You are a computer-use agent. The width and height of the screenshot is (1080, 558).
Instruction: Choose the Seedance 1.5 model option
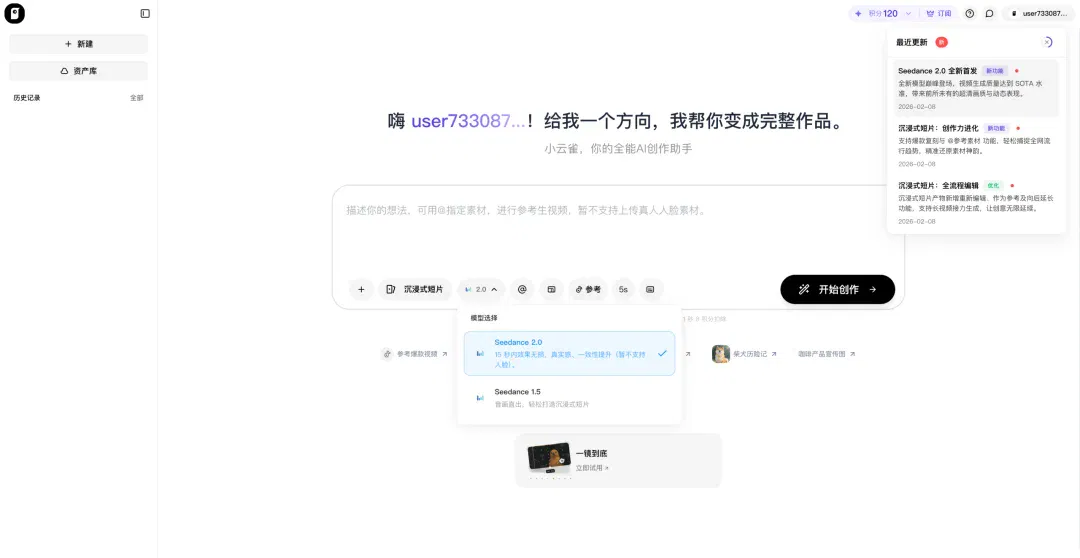pyautogui.click(x=570, y=397)
